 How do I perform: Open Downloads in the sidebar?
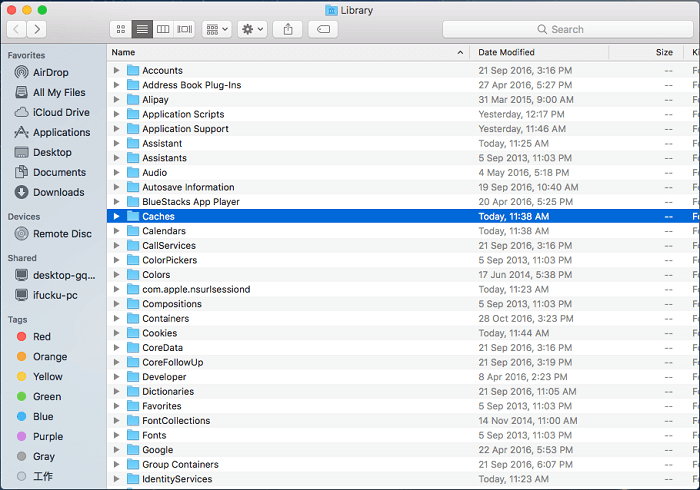(x=58, y=192)
